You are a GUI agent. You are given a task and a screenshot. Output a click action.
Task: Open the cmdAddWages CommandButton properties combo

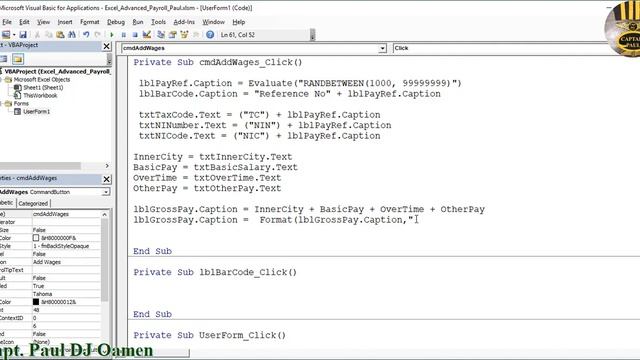tap(55, 192)
